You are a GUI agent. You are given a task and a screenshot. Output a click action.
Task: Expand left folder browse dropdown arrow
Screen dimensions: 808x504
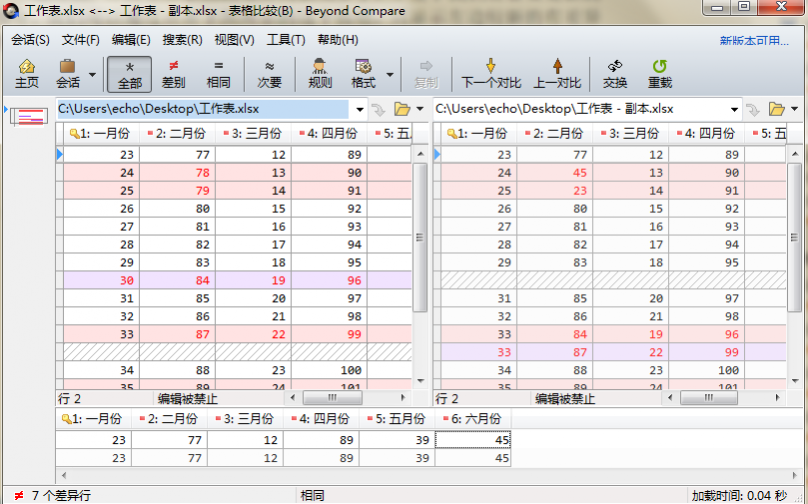point(420,109)
